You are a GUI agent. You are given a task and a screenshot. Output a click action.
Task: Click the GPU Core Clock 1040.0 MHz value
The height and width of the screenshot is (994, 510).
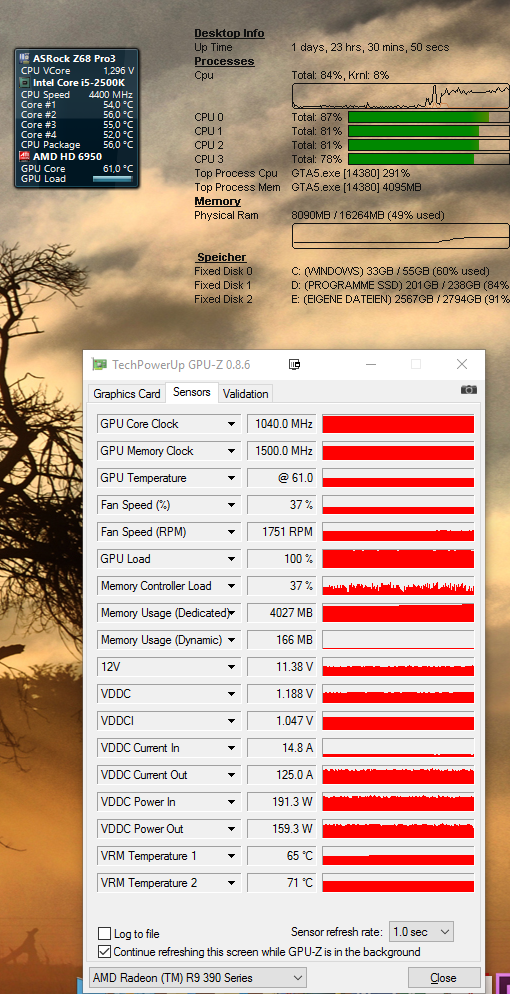pos(281,424)
